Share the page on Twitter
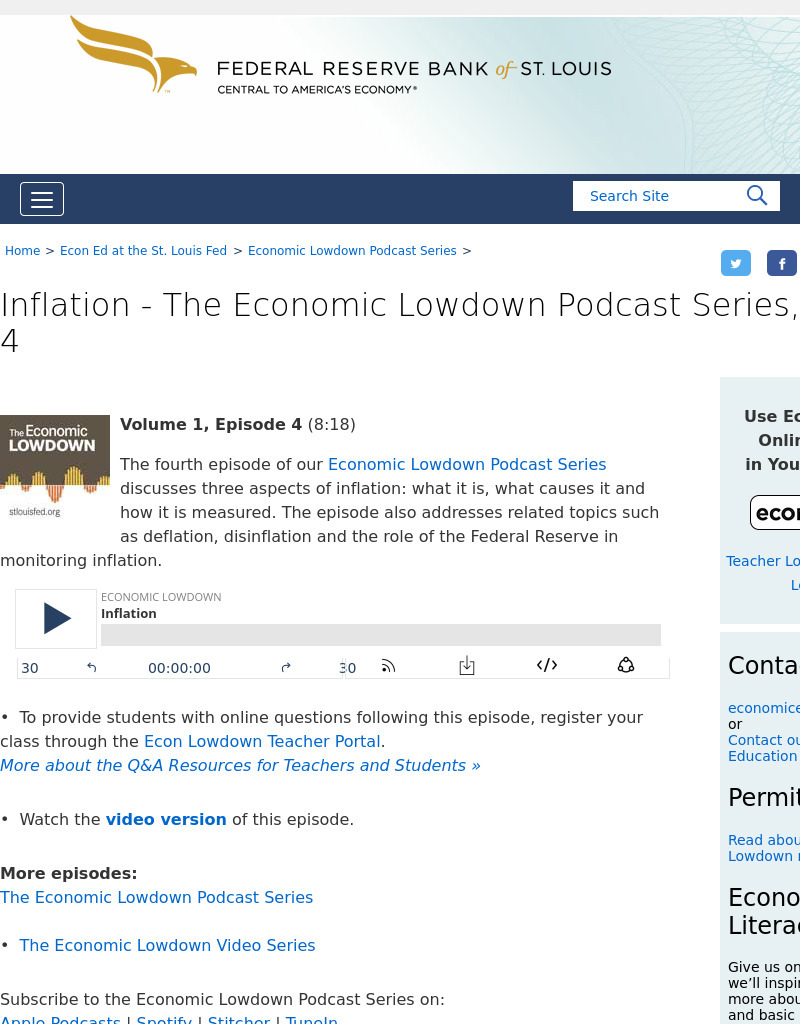 [736, 263]
